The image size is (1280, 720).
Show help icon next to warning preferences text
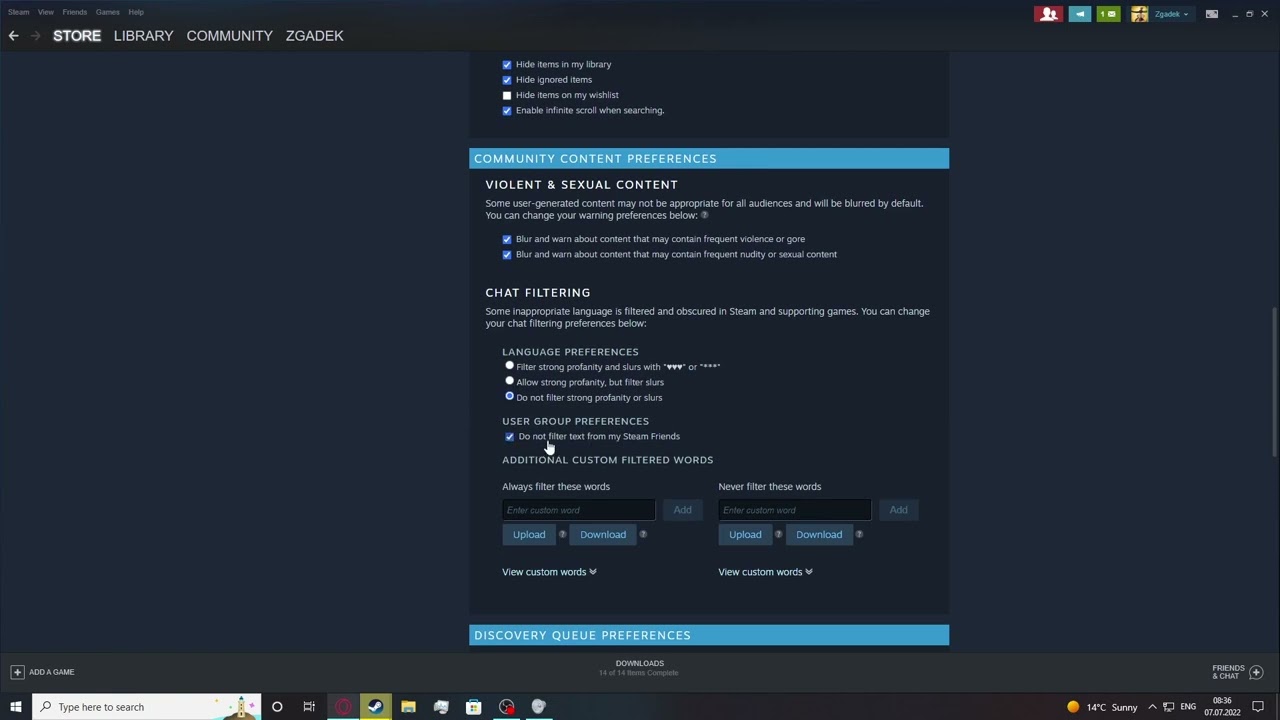(704, 215)
